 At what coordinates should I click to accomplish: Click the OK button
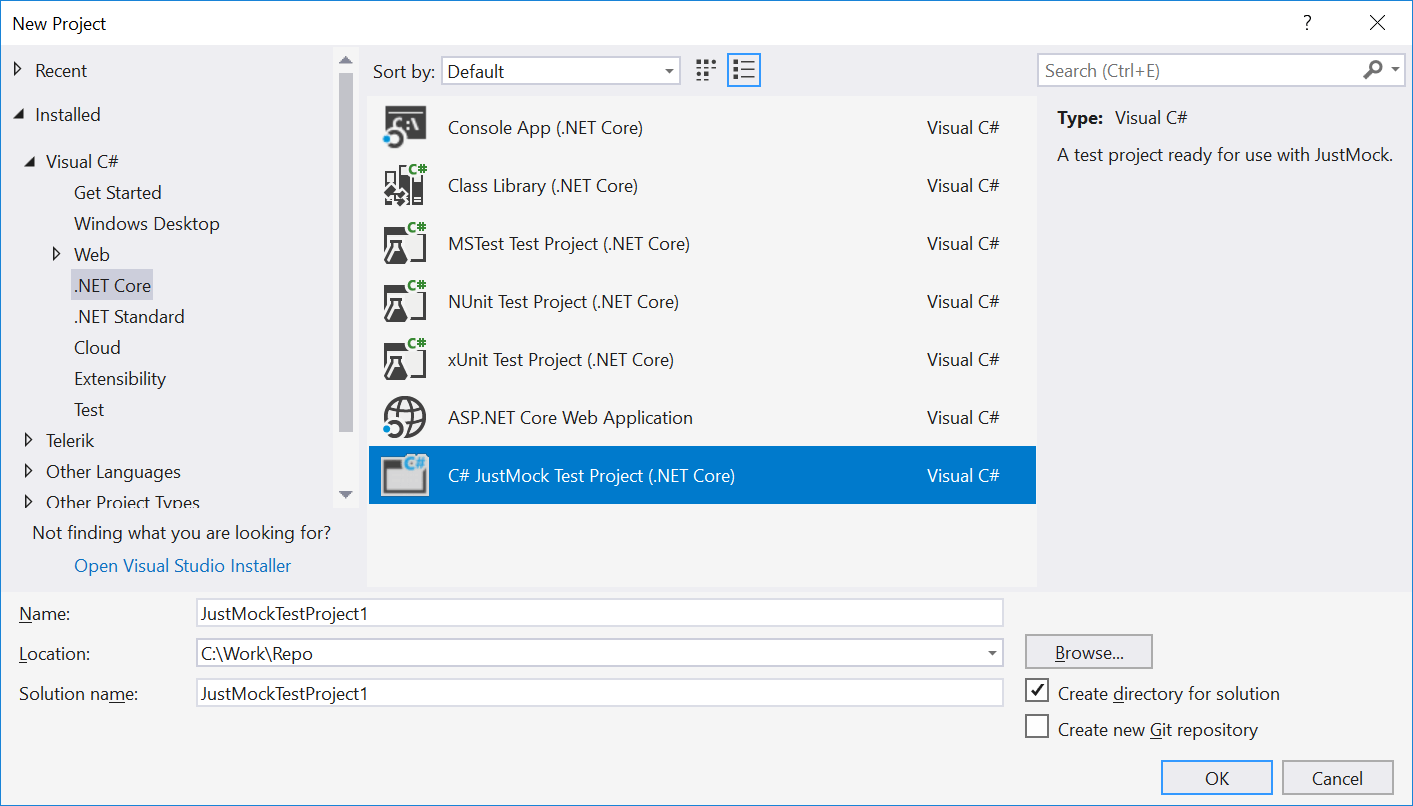(1217, 778)
